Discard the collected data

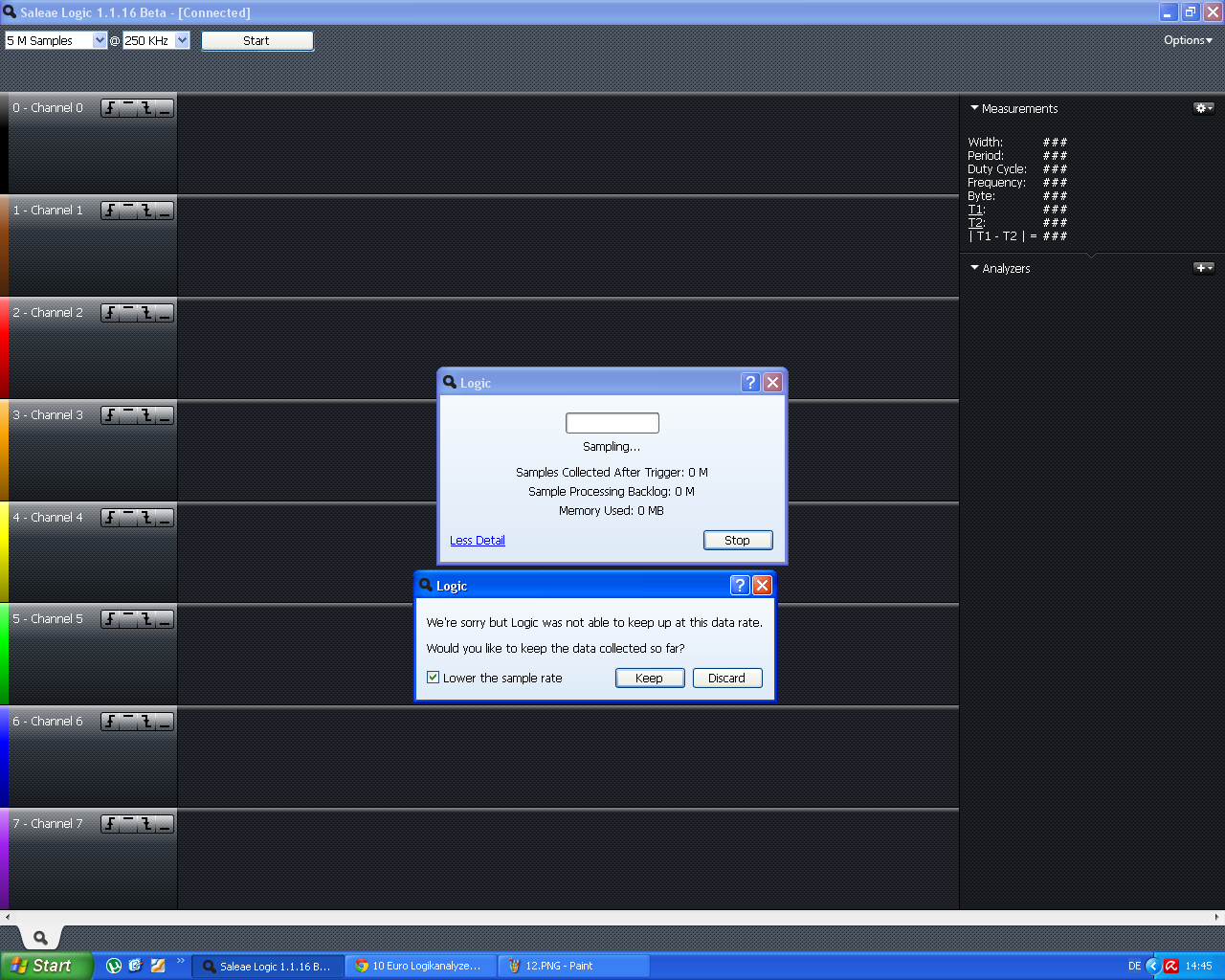(726, 678)
